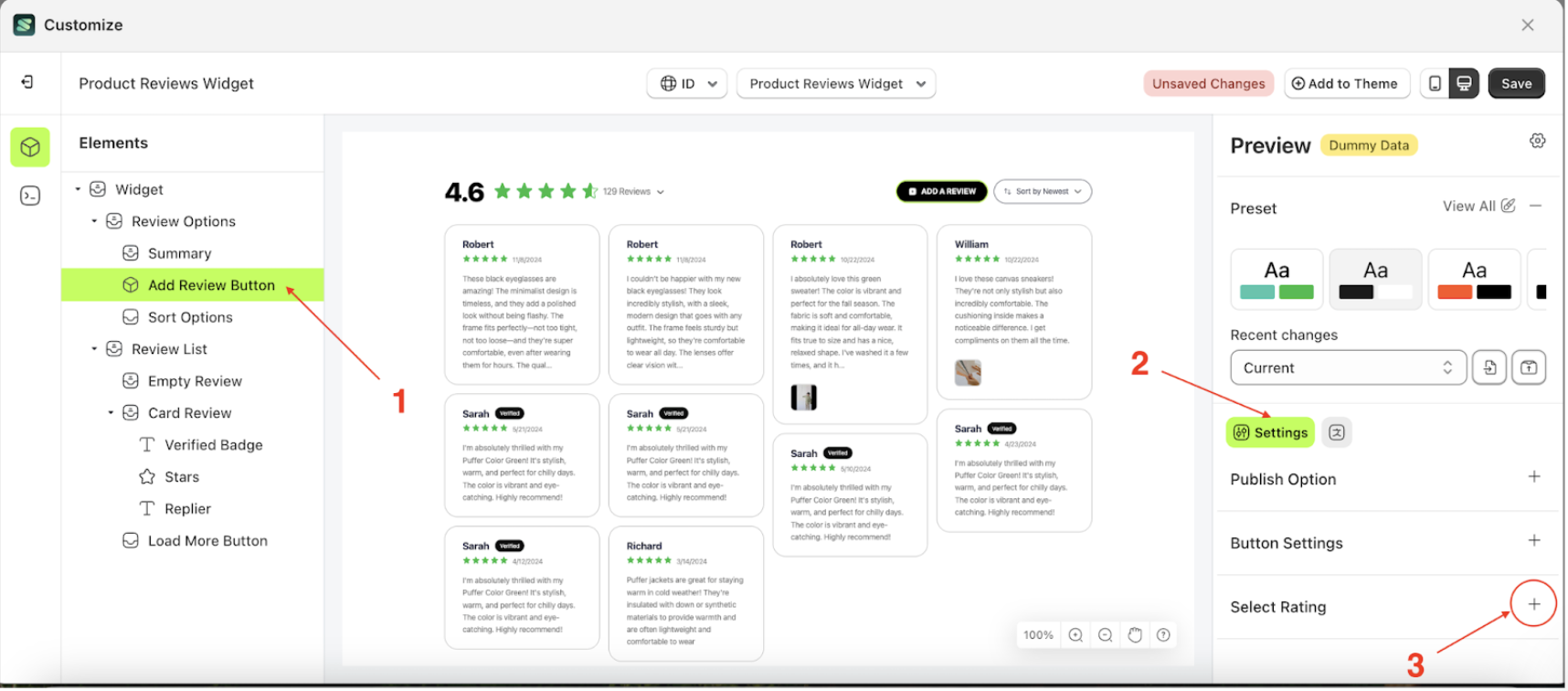Click the View All presets link
The height and width of the screenshot is (691, 1568).
tap(1468, 206)
